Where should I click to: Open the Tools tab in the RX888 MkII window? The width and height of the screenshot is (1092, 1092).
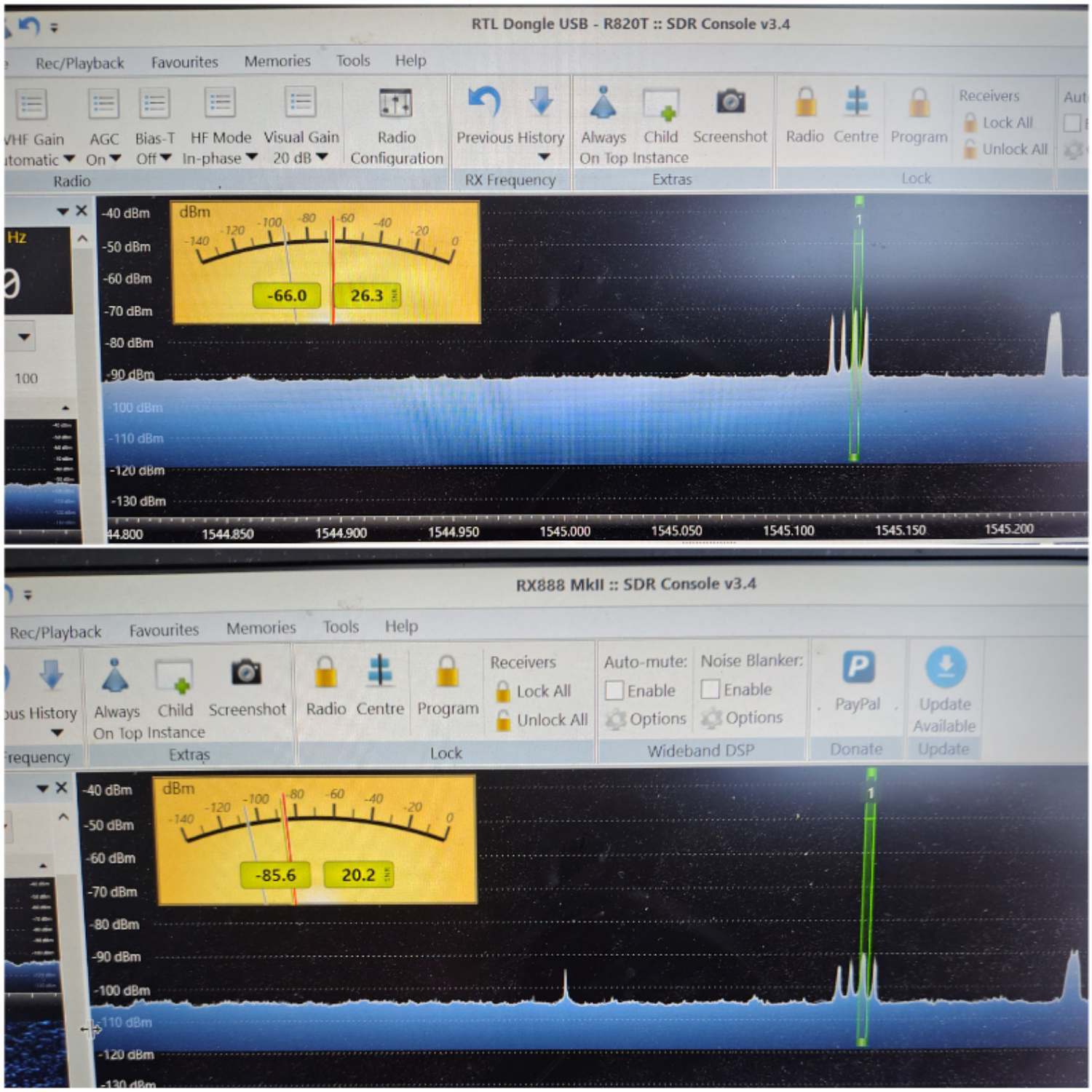click(x=341, y=627)
